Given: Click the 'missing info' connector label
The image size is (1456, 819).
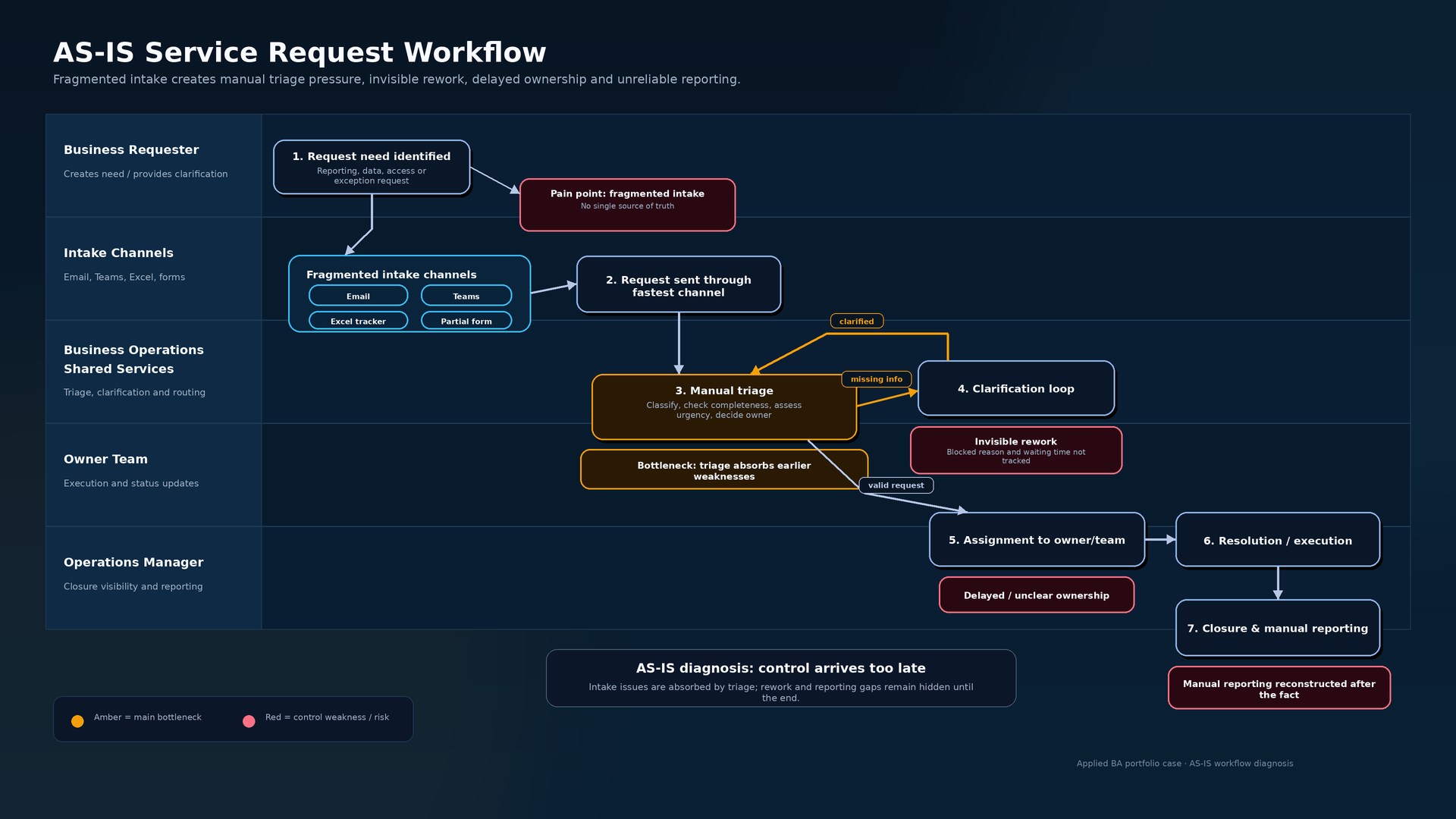Looking at the screenshot, I should (877, 379).
